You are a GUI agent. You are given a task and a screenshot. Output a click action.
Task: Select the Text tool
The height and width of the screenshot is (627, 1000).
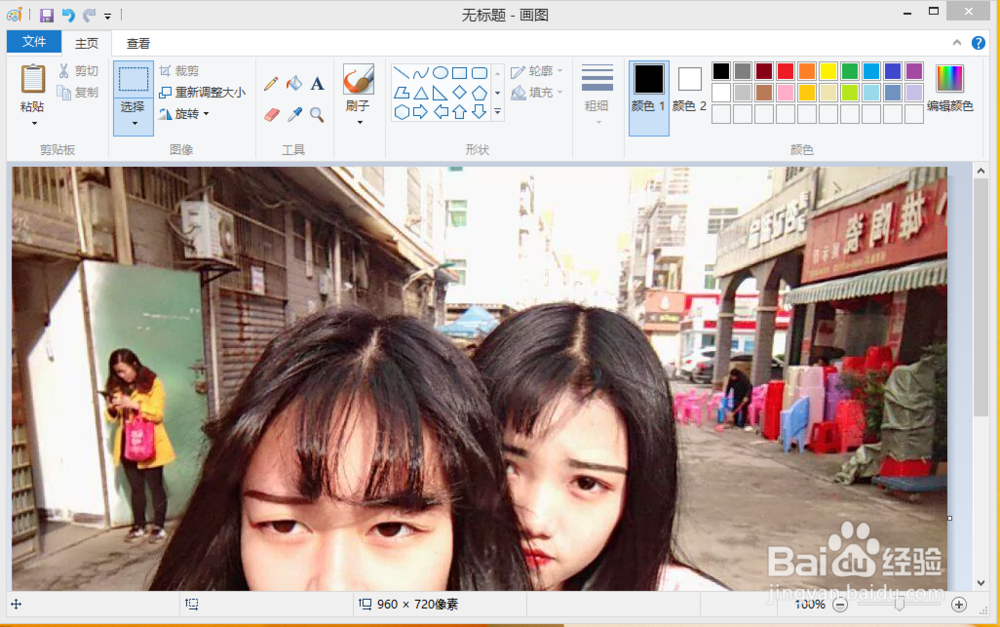click(316, 83)
